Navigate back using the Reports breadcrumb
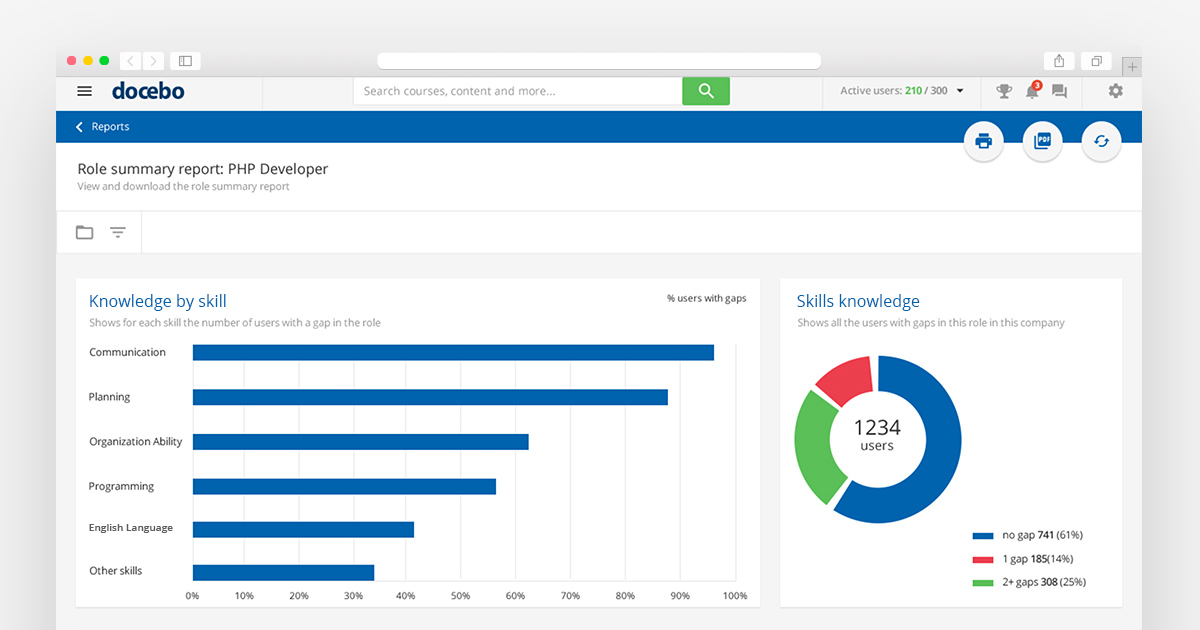This screenshot has height=630, width=1200. click(x=111, y=126)
